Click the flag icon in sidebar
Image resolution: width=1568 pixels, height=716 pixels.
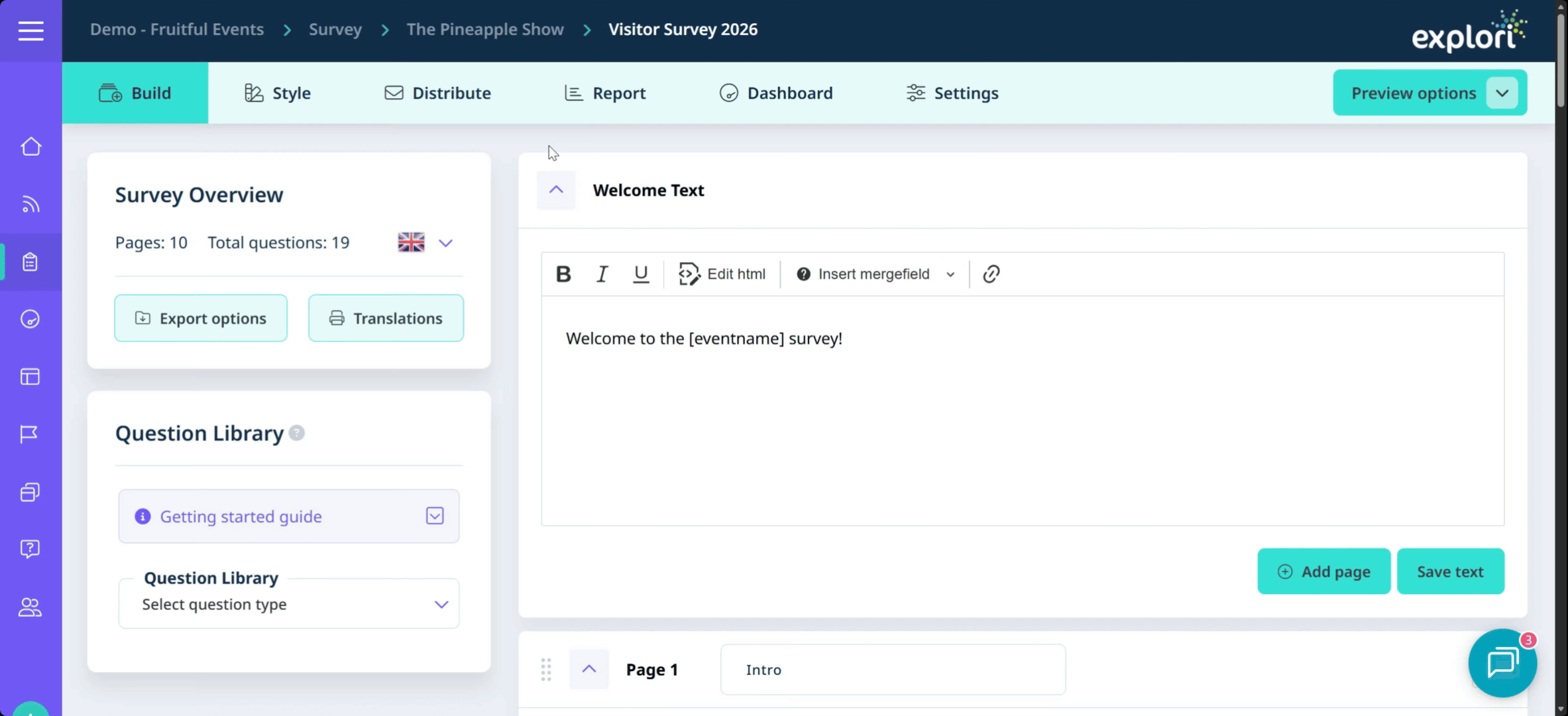click(x=30, y=434)
